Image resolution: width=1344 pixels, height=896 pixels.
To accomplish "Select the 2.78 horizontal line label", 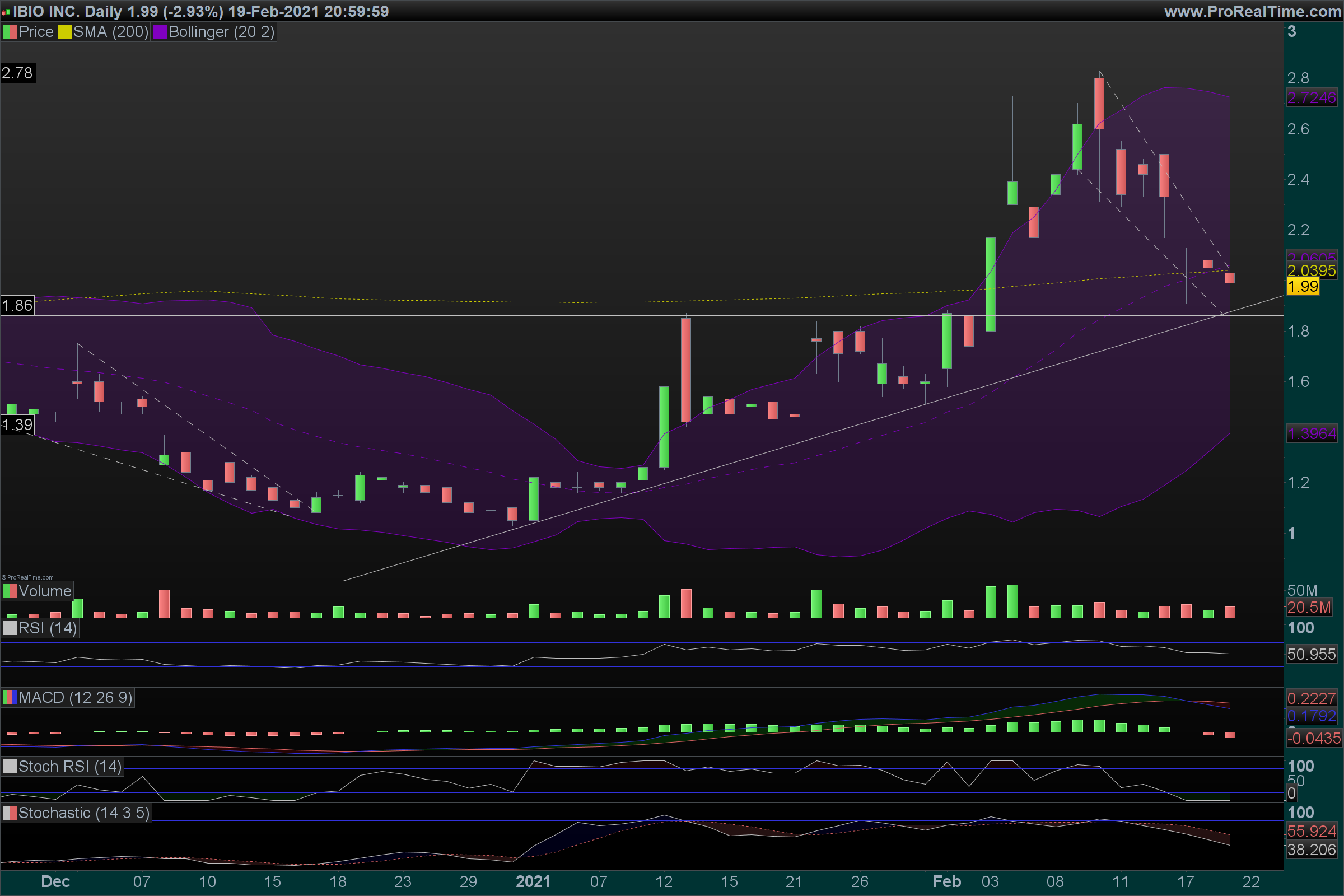I will pyautogui.click(x=18, y=73).
